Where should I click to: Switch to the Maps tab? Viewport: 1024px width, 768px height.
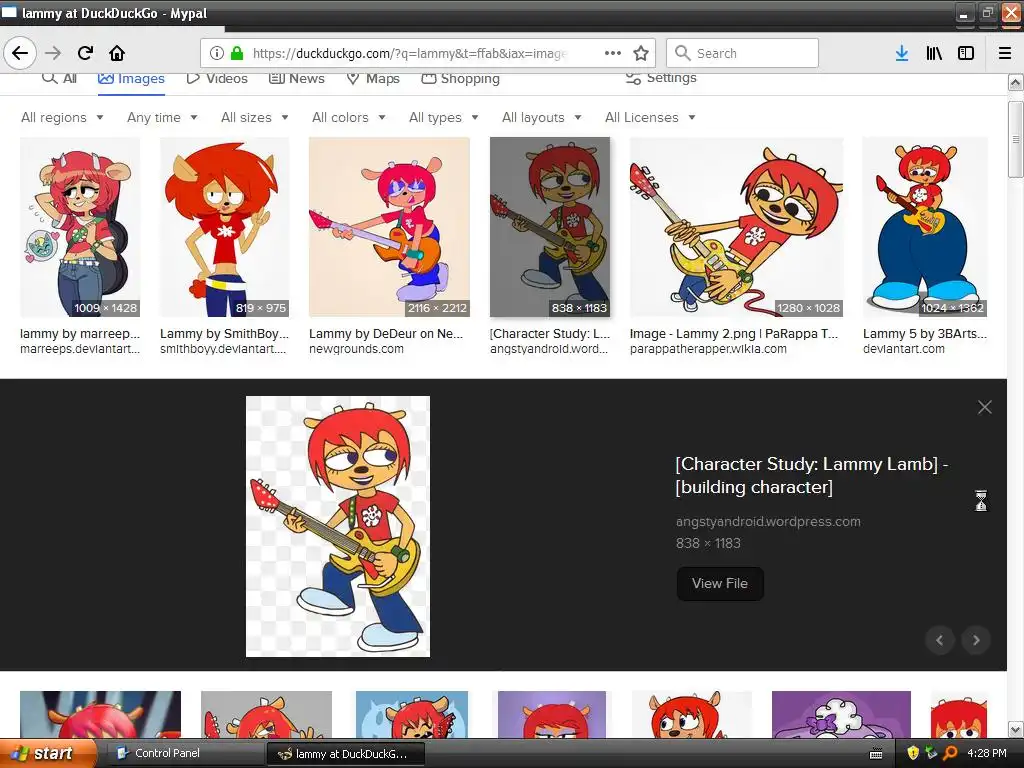(373, 78)
